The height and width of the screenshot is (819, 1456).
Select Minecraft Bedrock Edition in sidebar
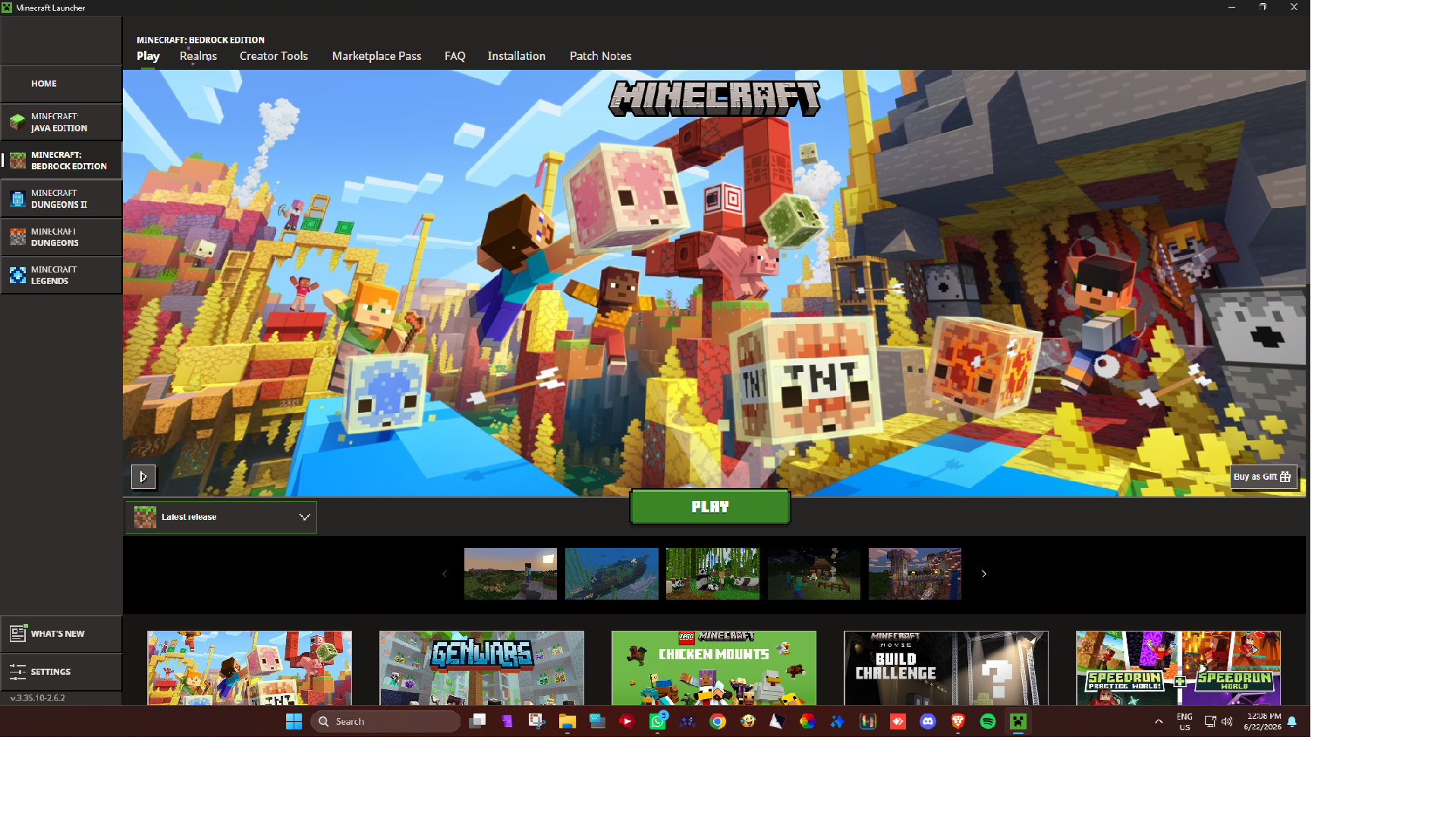click(61, 160)
